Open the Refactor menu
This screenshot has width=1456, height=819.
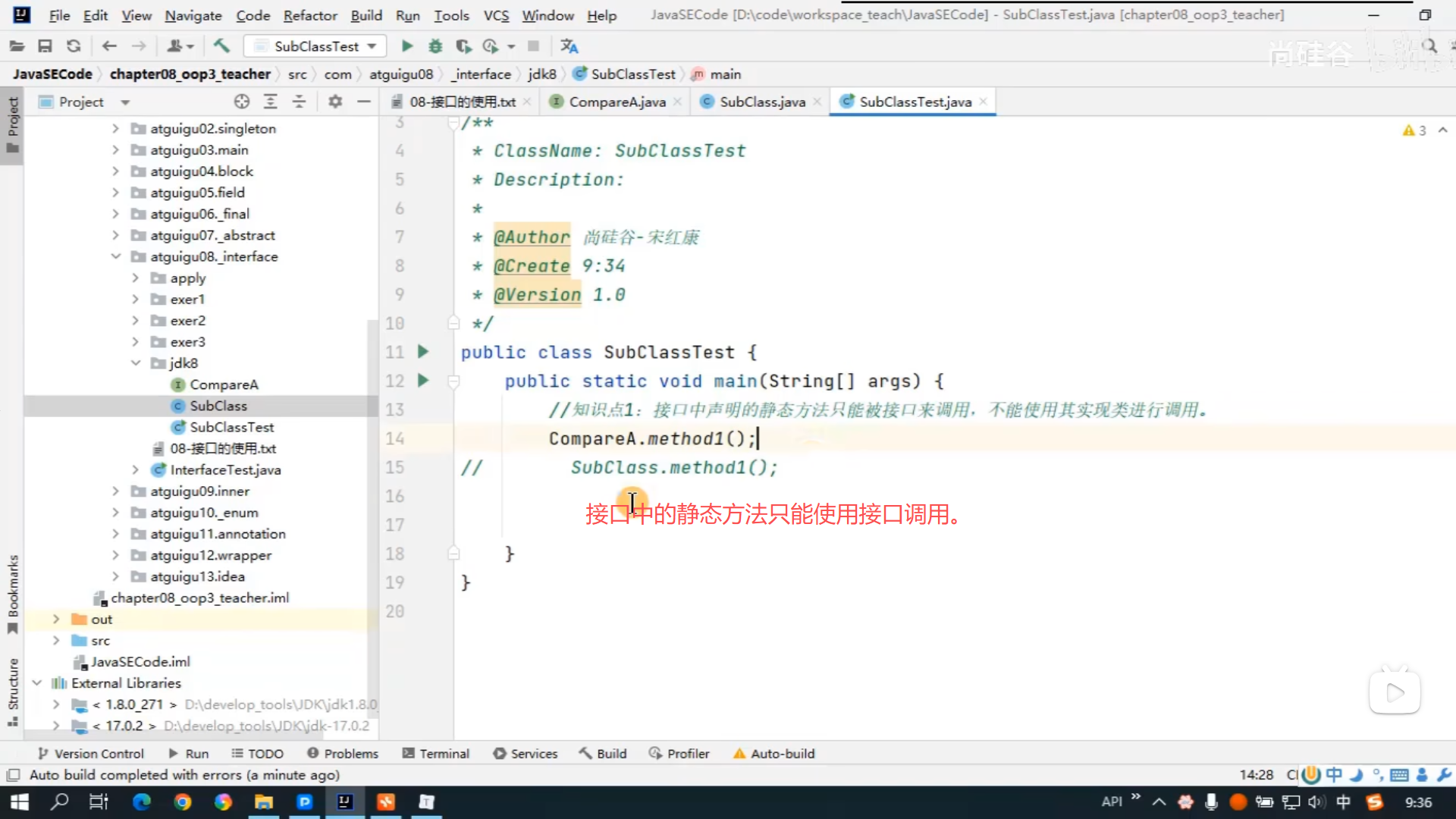[309, 15]
